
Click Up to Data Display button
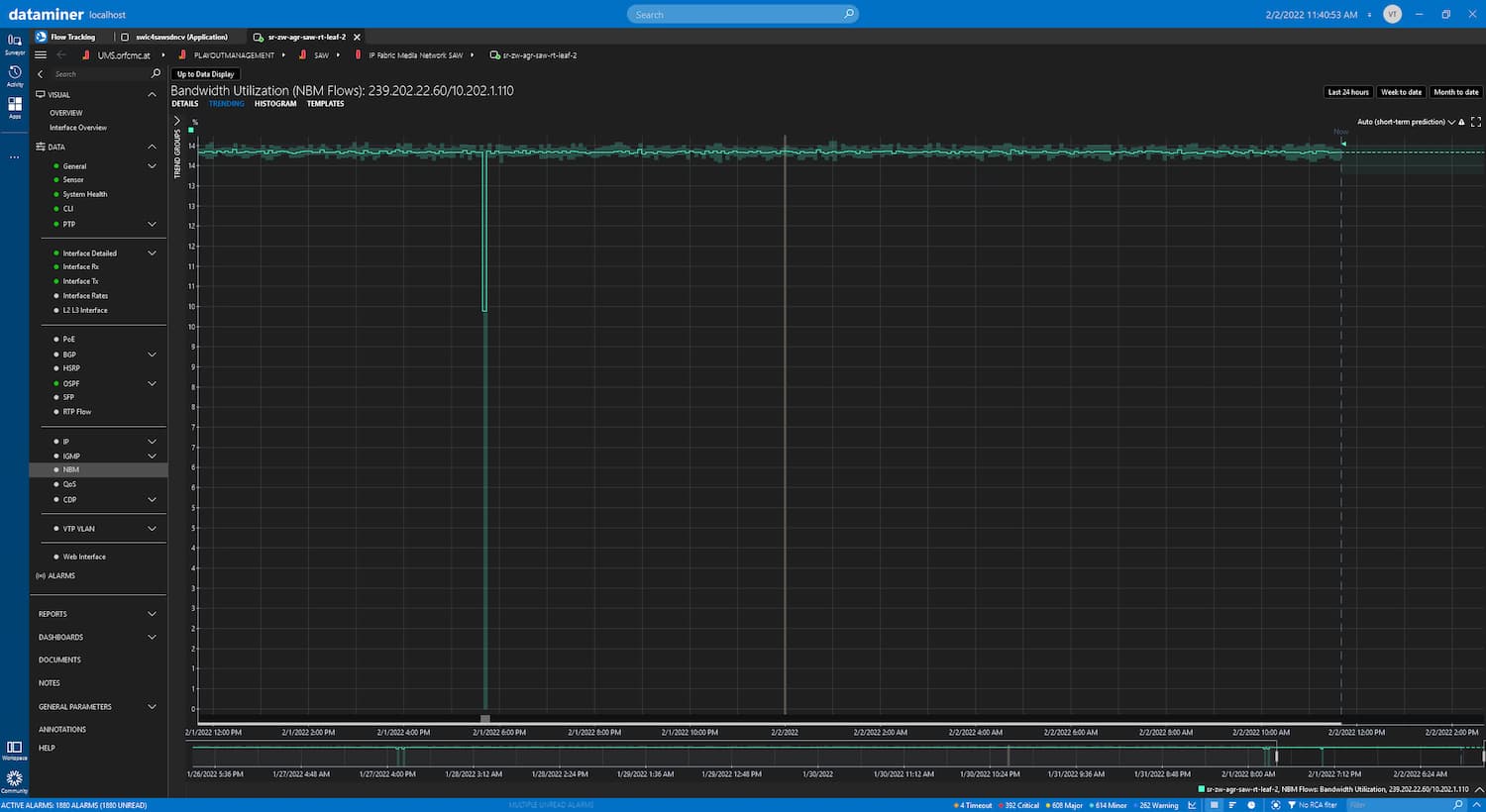tap(205, 74)
